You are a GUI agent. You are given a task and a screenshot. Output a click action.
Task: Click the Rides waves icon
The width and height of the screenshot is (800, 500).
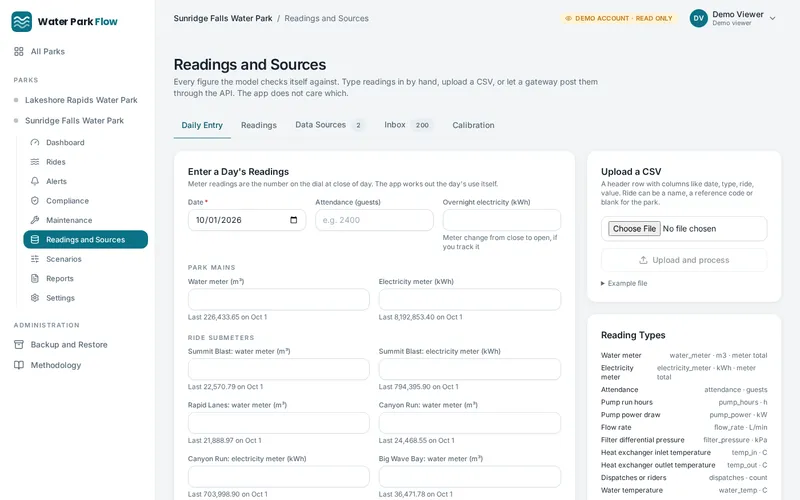pos(35,162)
